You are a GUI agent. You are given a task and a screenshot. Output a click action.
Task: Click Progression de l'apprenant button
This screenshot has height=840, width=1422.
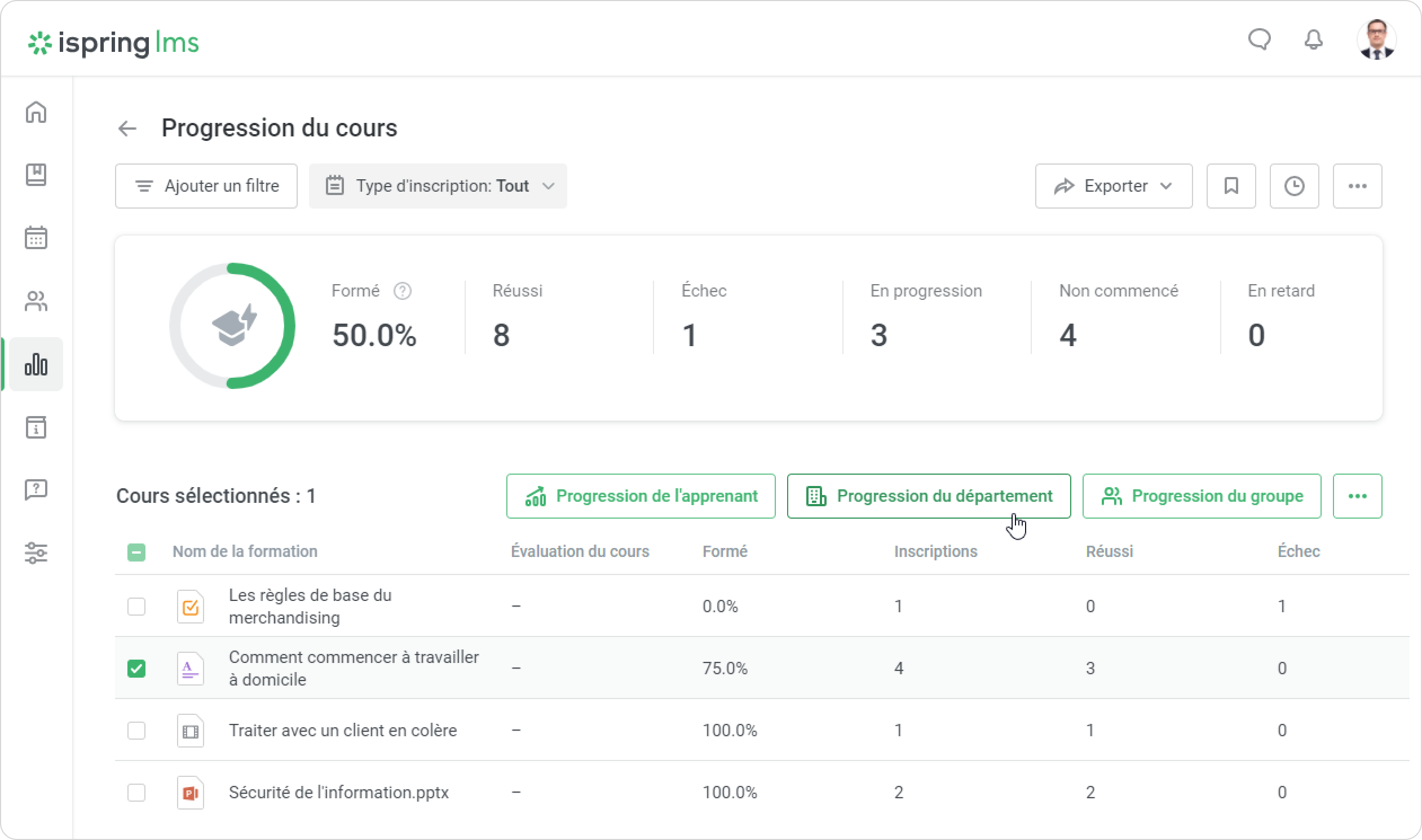tap(641, 496)
